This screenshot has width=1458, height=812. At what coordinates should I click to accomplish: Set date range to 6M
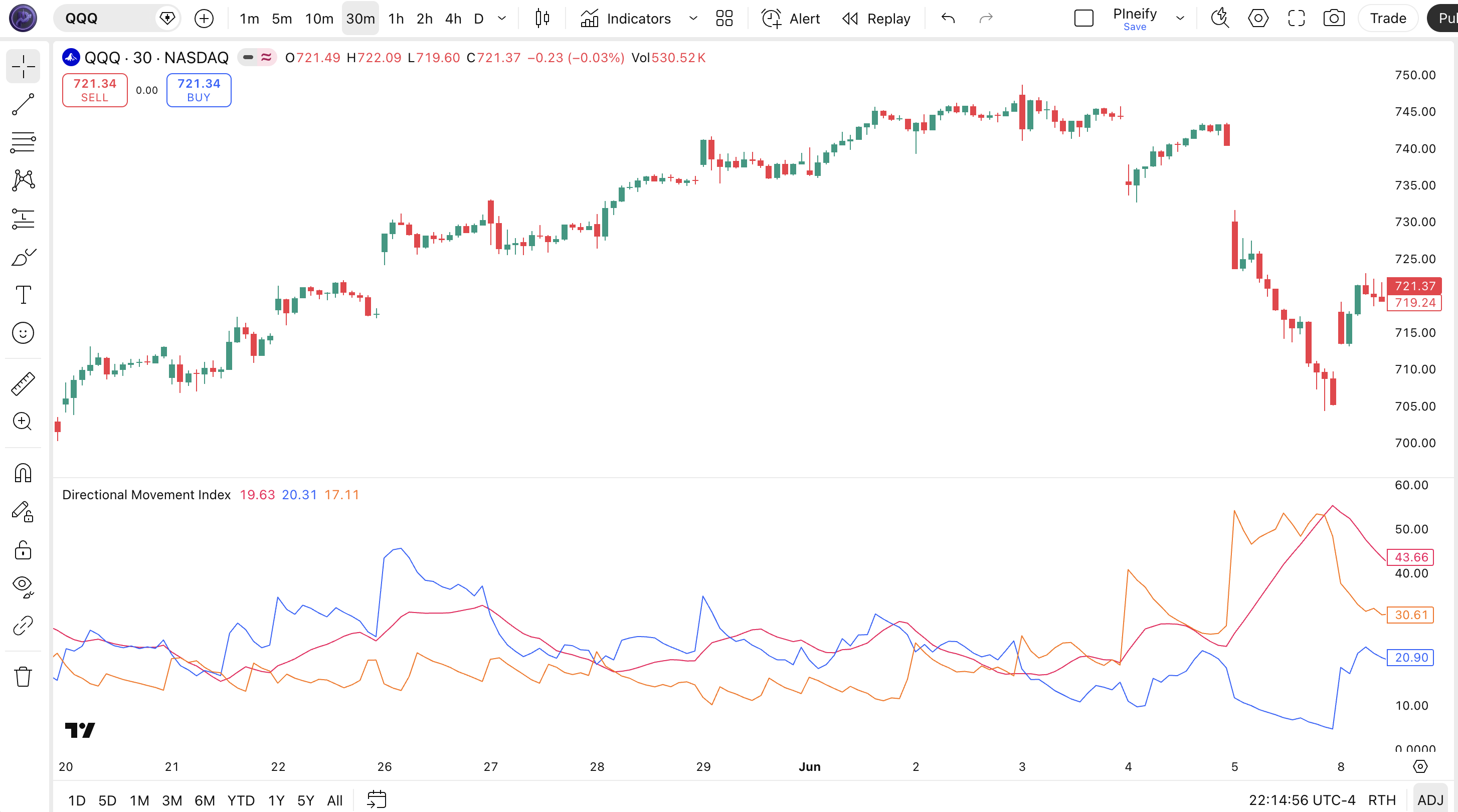205,800
